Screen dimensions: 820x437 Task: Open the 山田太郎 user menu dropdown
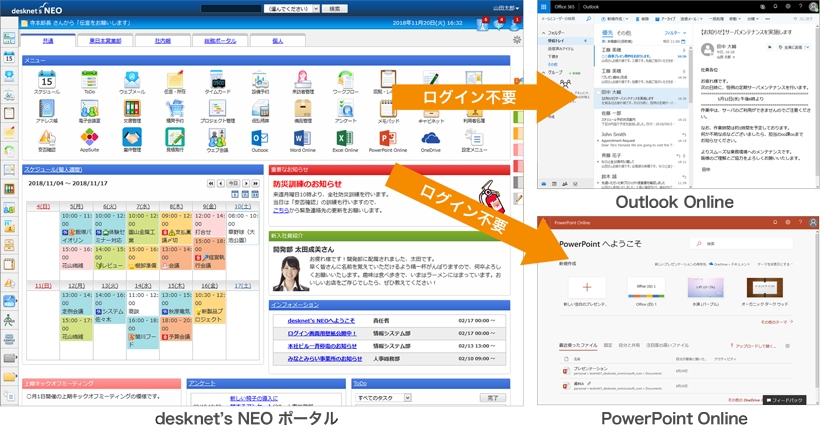click(x=506, y=8)
